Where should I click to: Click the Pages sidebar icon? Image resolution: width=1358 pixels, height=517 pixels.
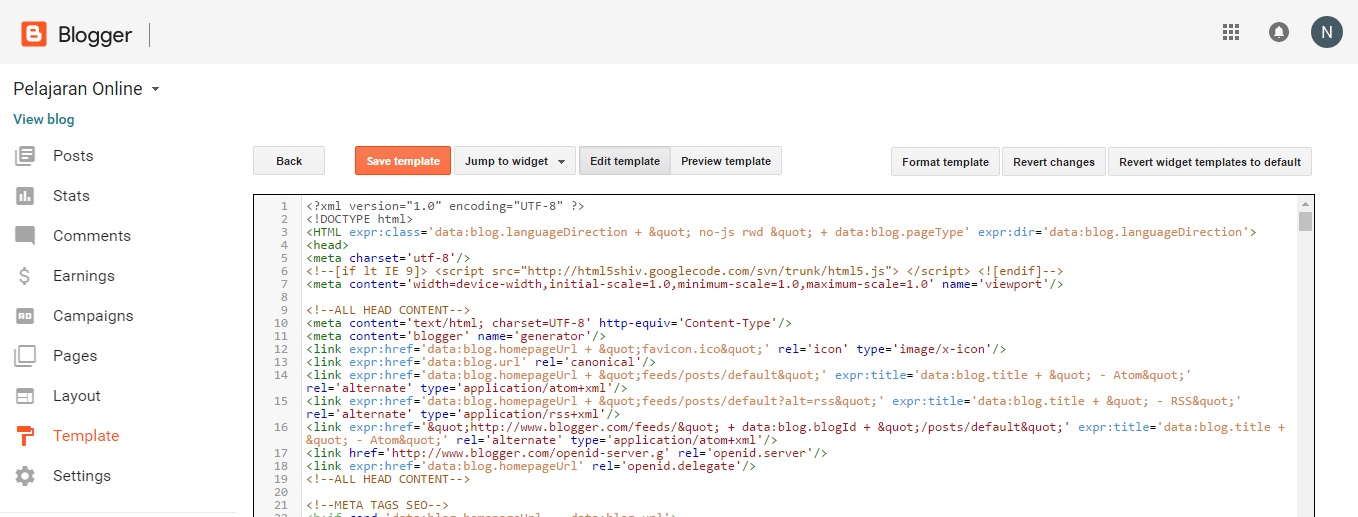pyautogui.click(x=25, y=356)
